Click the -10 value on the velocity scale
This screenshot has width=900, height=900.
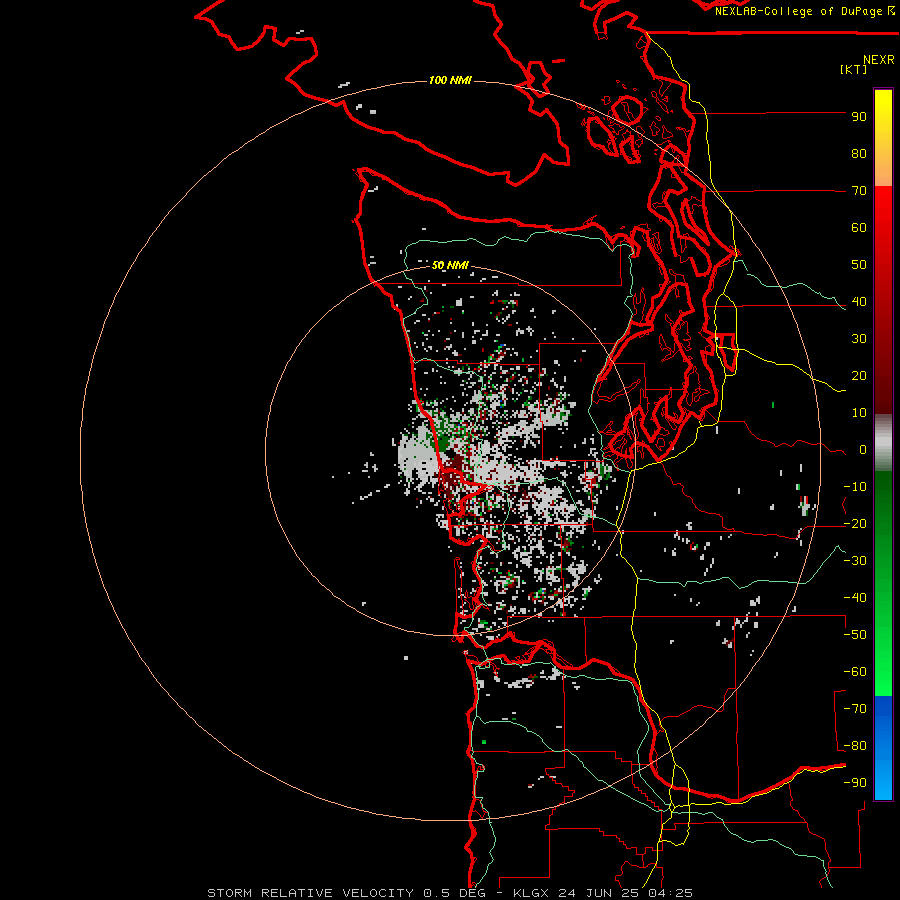(x=855, y=487)
